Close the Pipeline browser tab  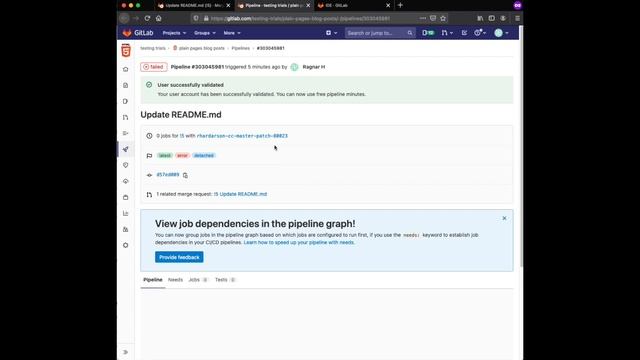[308, 5]
